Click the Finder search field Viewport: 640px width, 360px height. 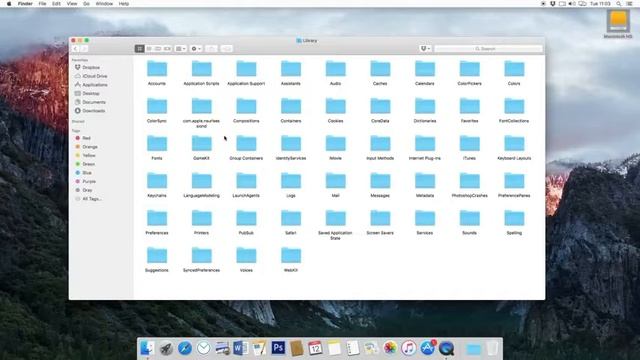[489, 49]
